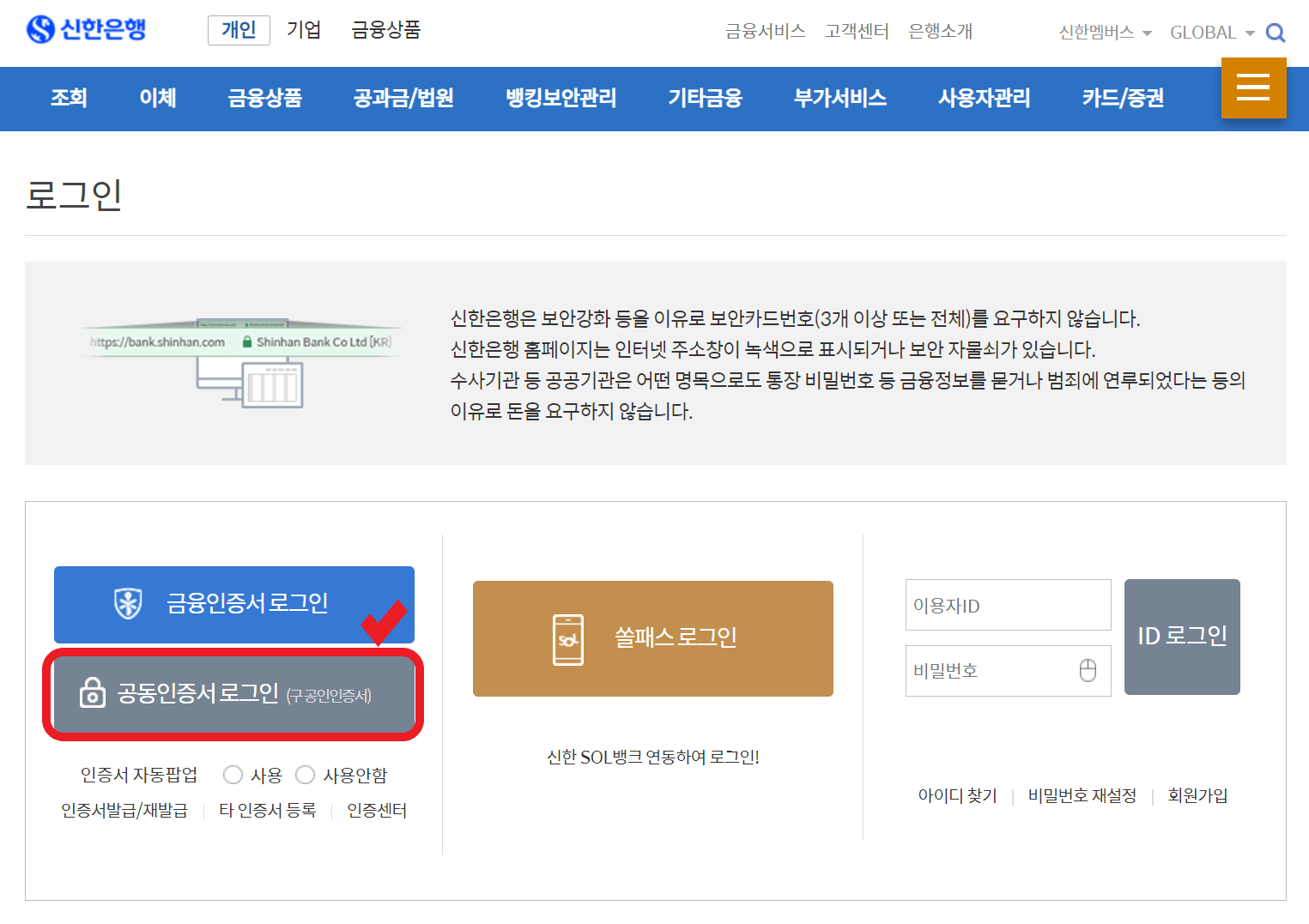Open the 뱅킹보안관리 menu
The height and width of the screenshot is (924, 1309).
point(561,98)
